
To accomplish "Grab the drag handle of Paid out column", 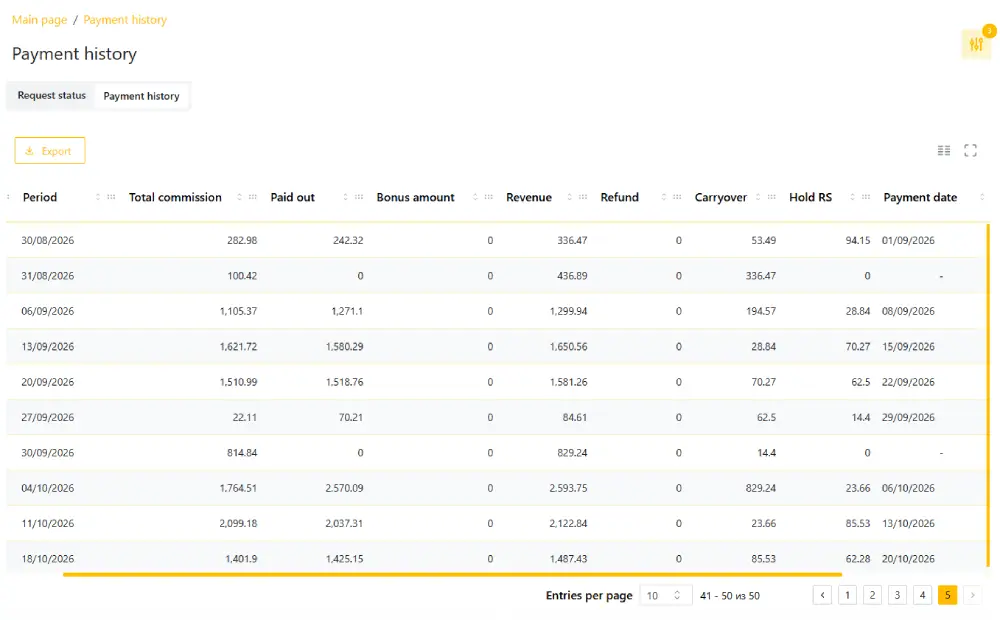I will [x=358, y=197].
